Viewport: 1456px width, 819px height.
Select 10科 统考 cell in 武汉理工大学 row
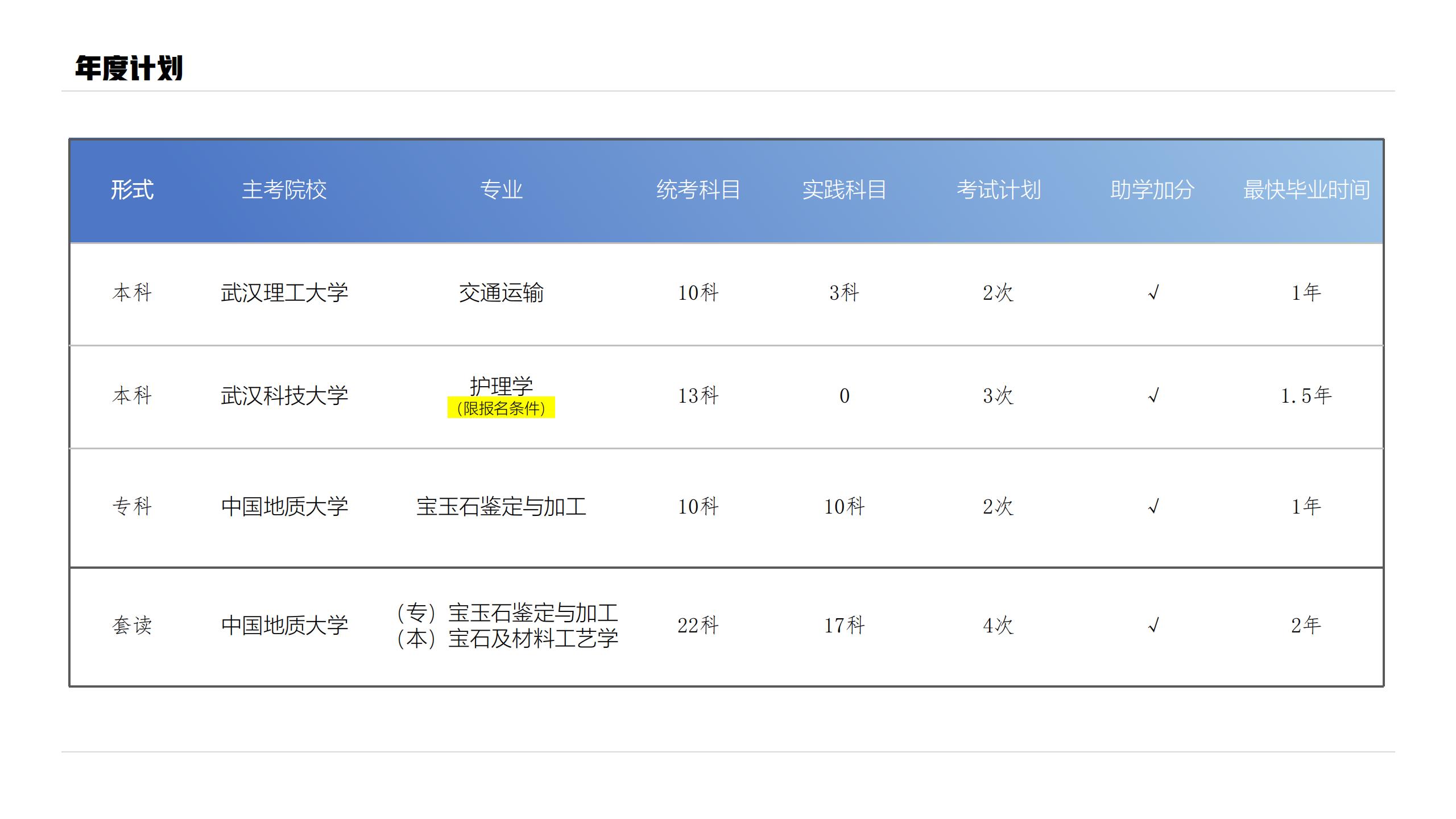point(698,293)
